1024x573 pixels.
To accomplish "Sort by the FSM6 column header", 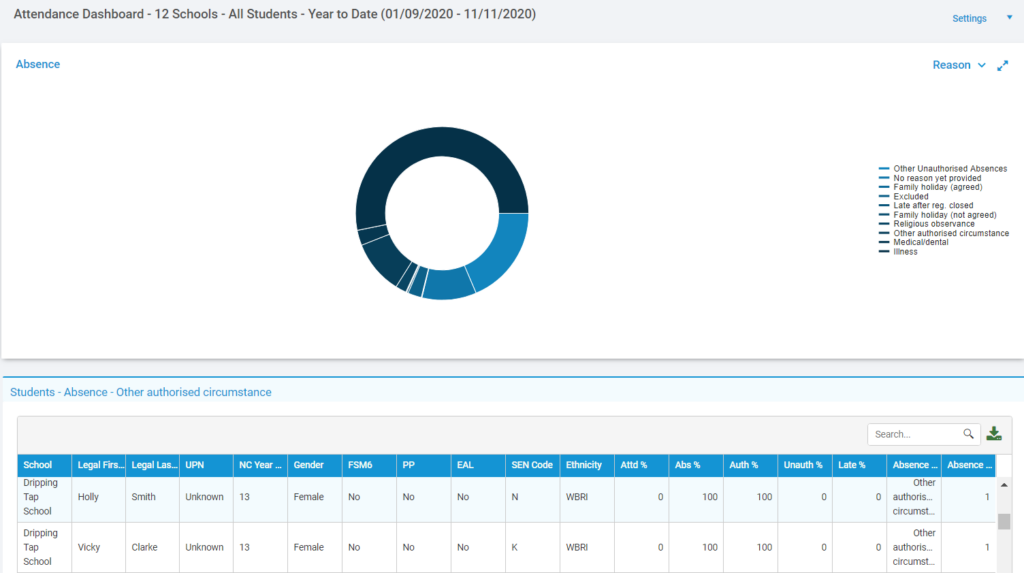I will 369,465.
